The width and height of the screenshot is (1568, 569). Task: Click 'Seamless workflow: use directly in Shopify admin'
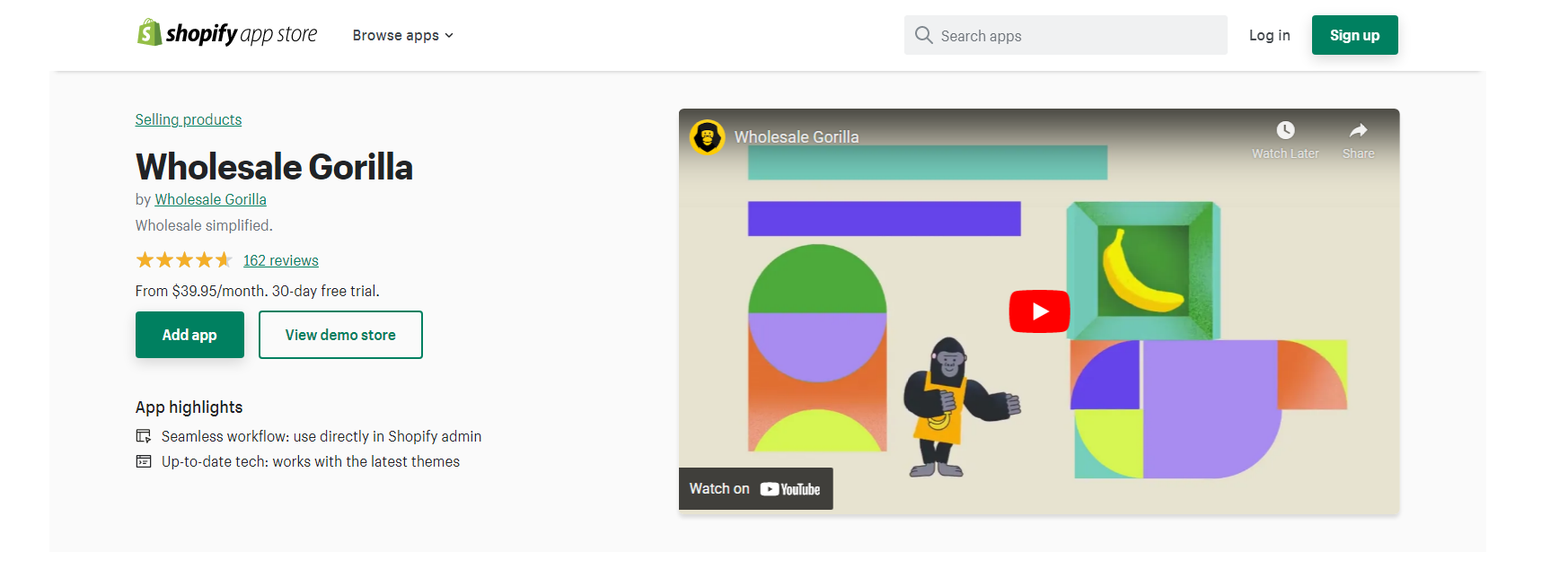pyautogui.click(x=322, y=436)
